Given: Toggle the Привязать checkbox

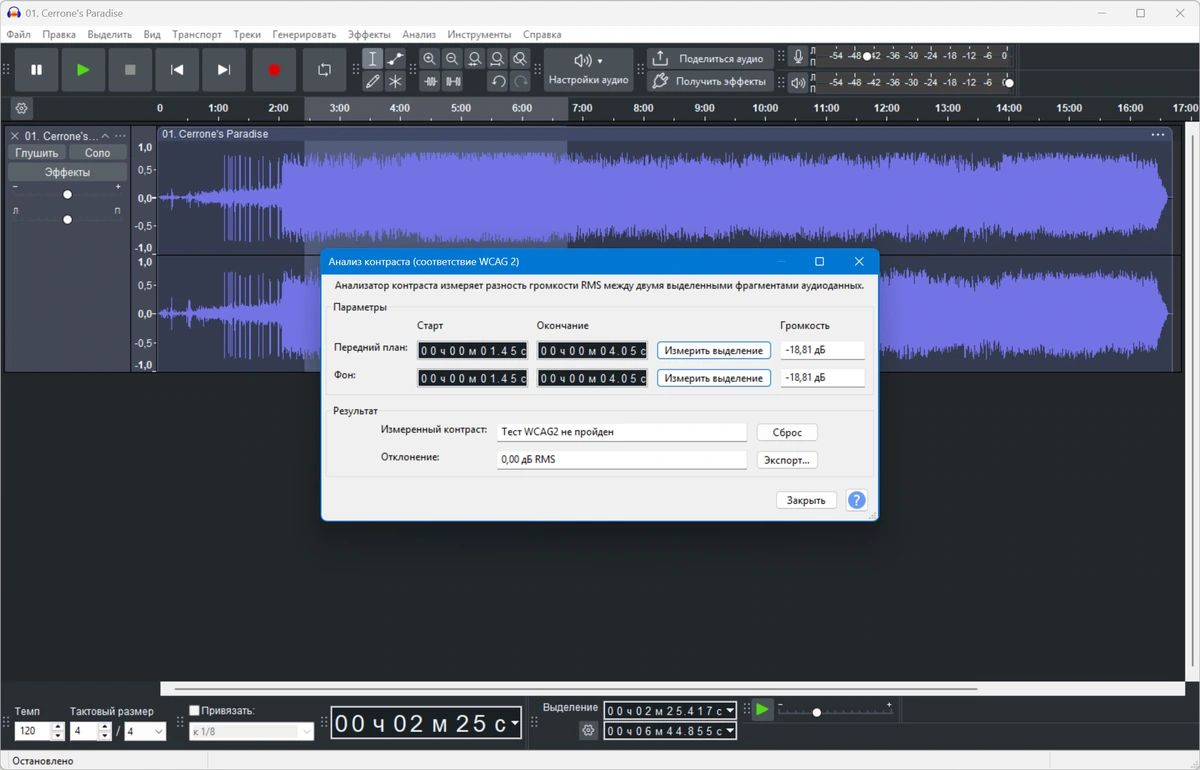Looking at the screenshot, I should click(x=195, y=711).
